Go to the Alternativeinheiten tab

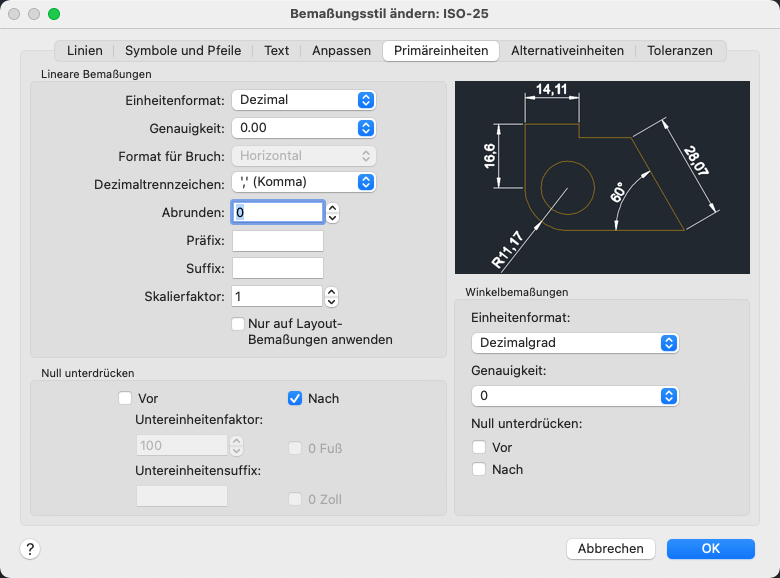[x=567, y=50]
